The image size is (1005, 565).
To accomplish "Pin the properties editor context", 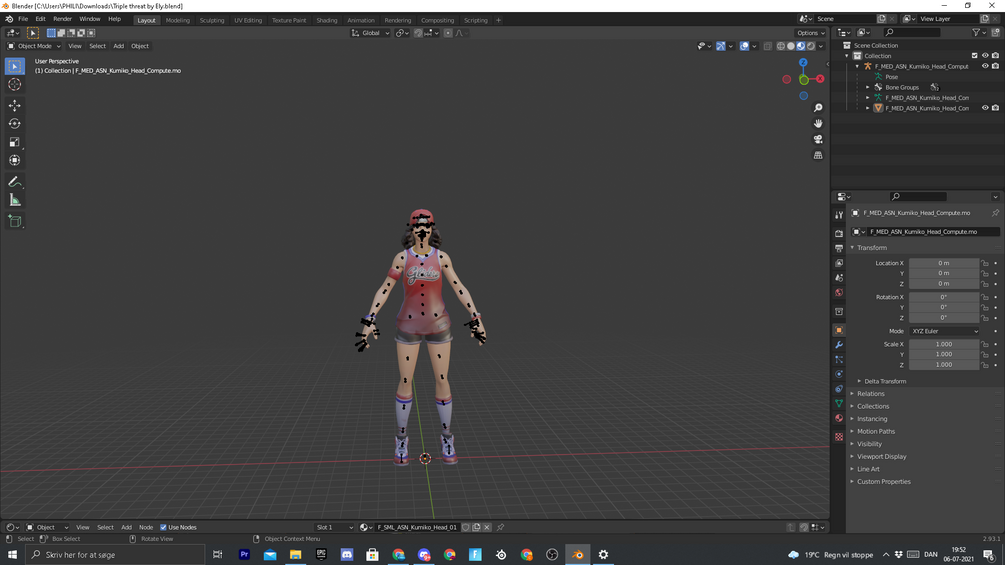I will coord(995,213).
